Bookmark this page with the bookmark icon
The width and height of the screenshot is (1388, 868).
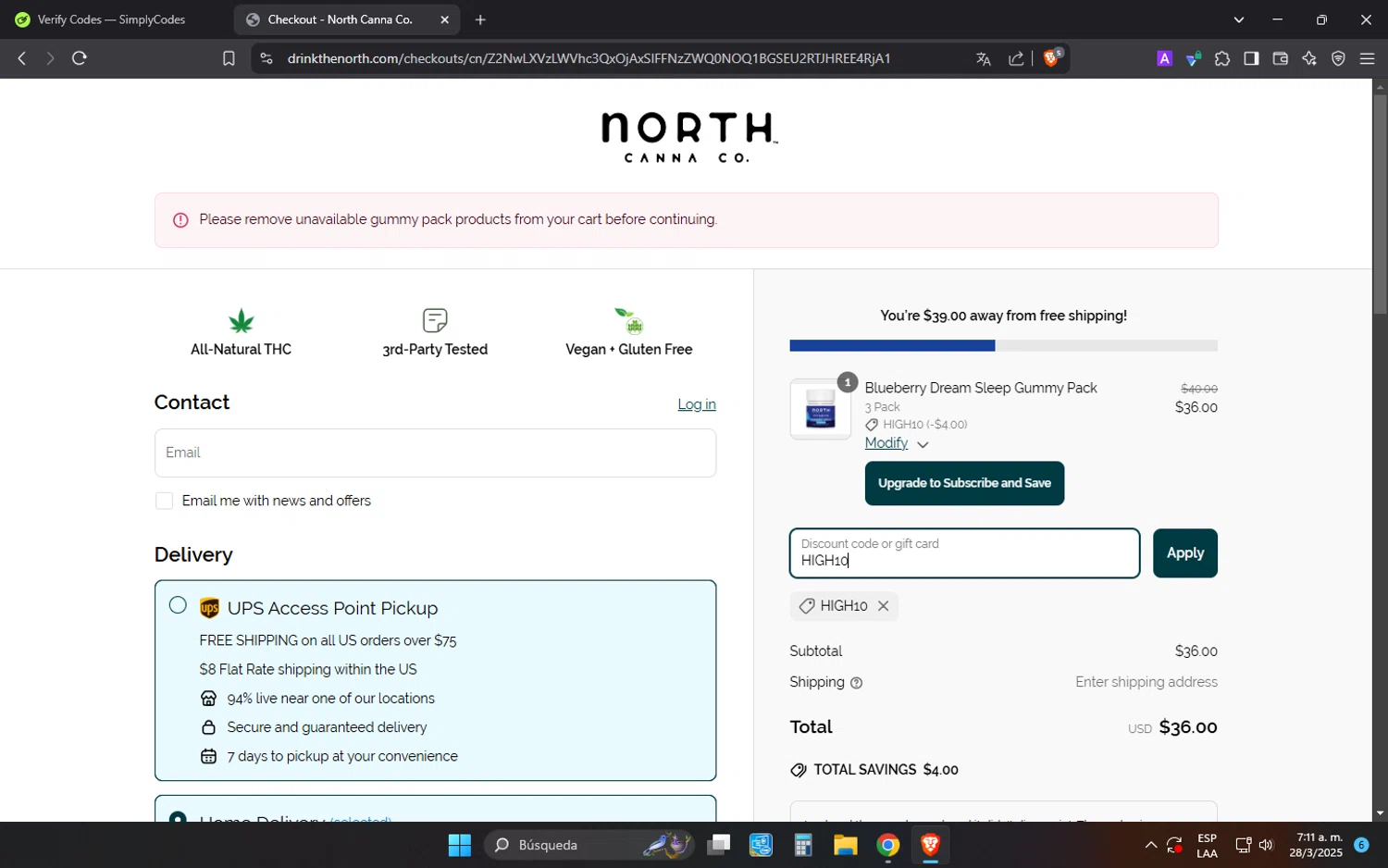point(229,58)
